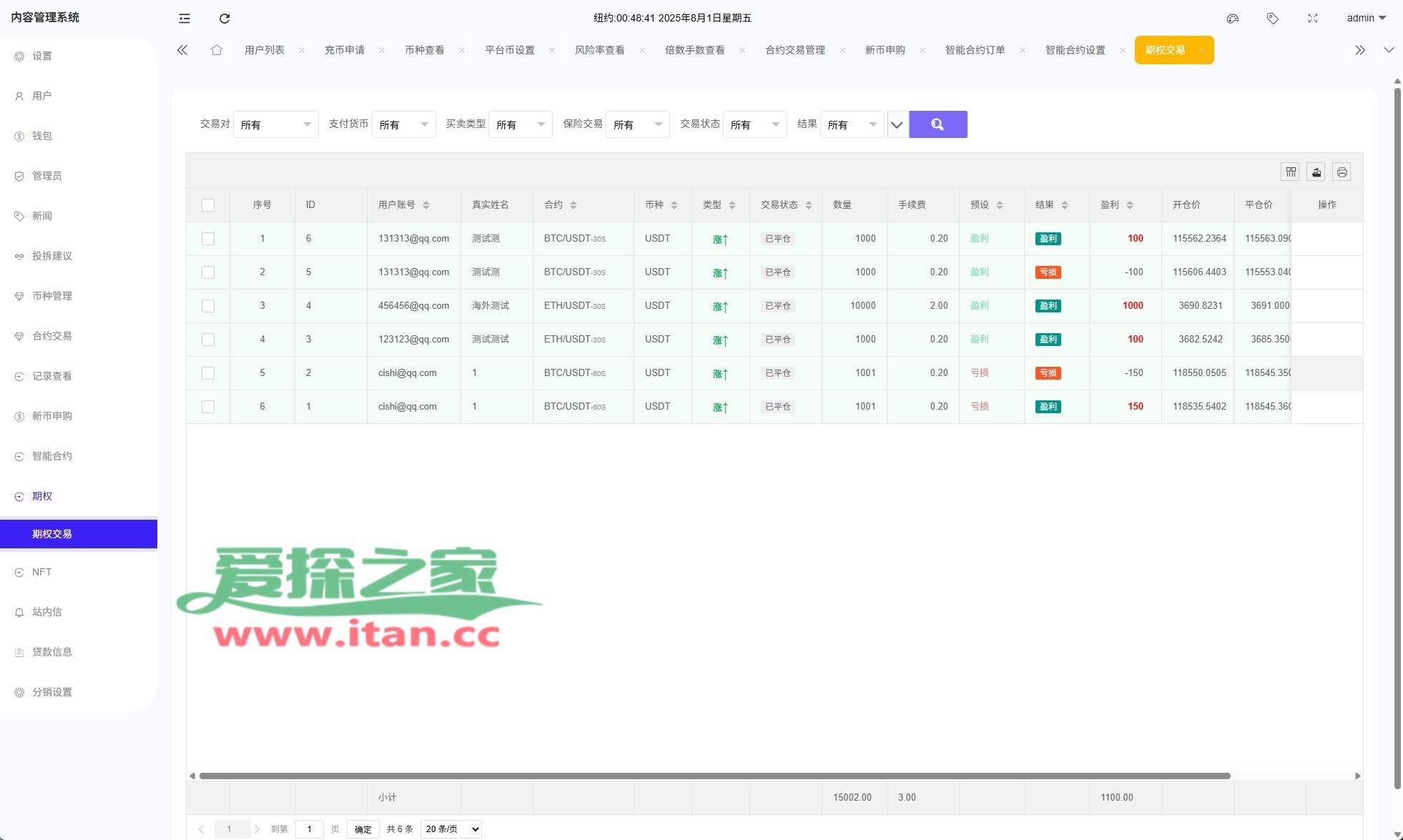Click the 确定 page jump button
1403x840 pixels.
pyautogui.click(x=363, y=829)
